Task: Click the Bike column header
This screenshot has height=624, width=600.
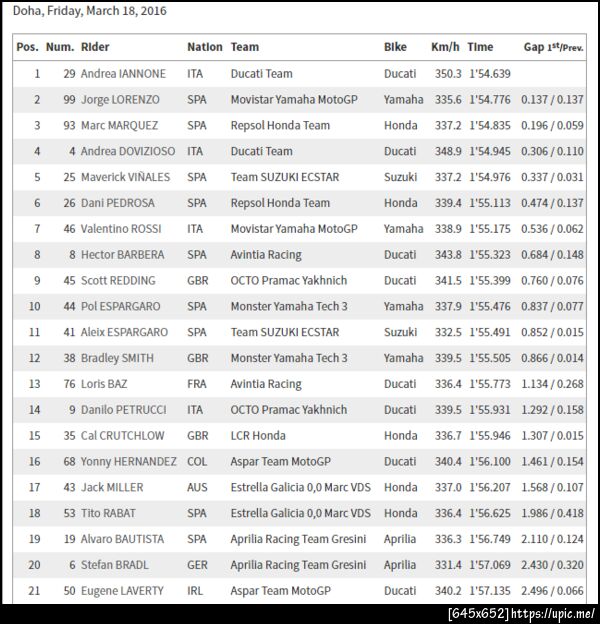Action: (395, 47)
